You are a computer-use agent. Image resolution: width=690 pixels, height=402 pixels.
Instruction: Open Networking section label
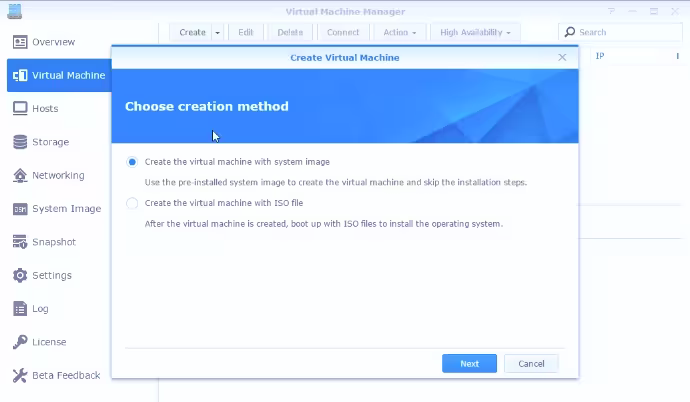click(x=59, y=175)
